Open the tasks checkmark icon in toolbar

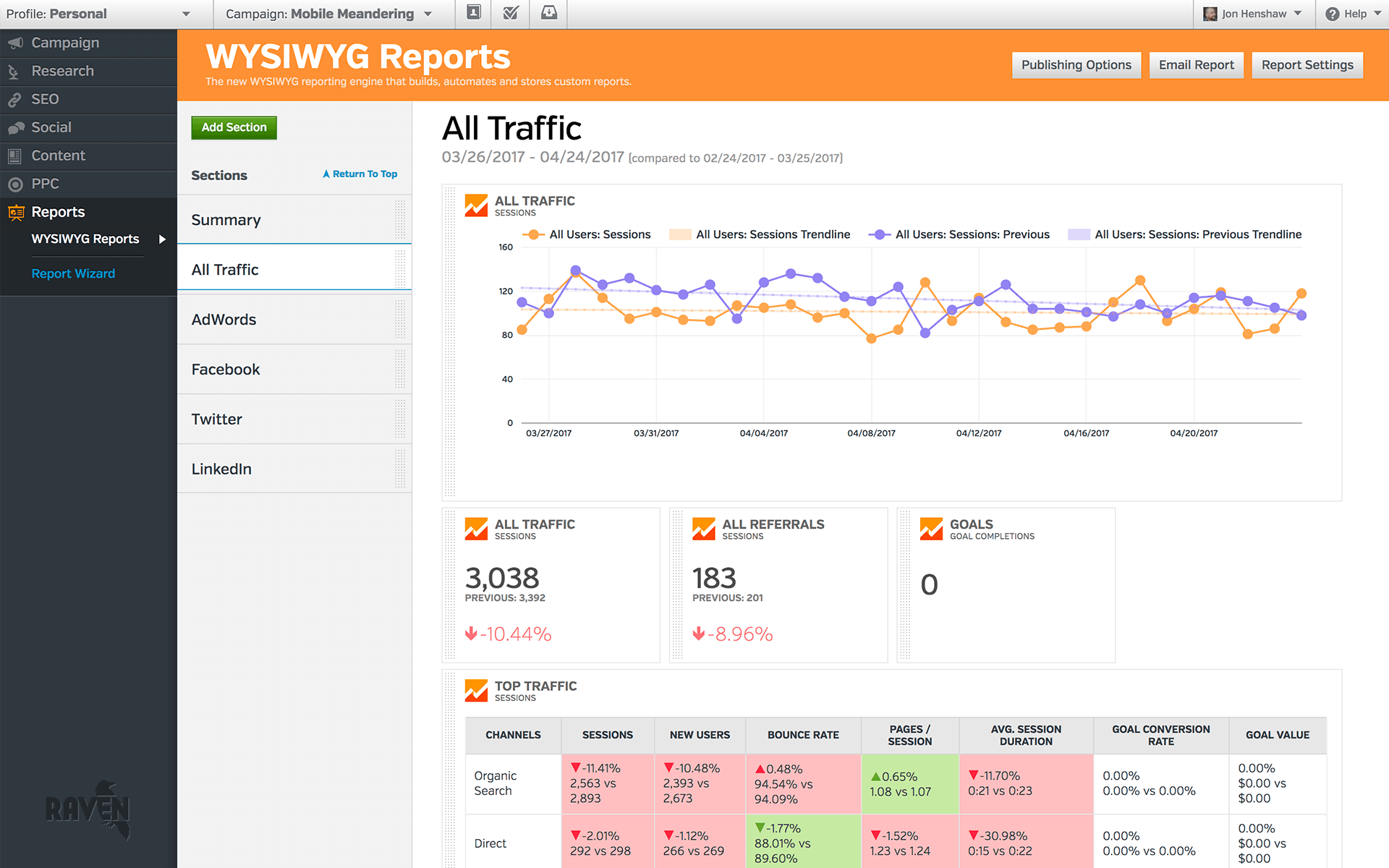511,13
